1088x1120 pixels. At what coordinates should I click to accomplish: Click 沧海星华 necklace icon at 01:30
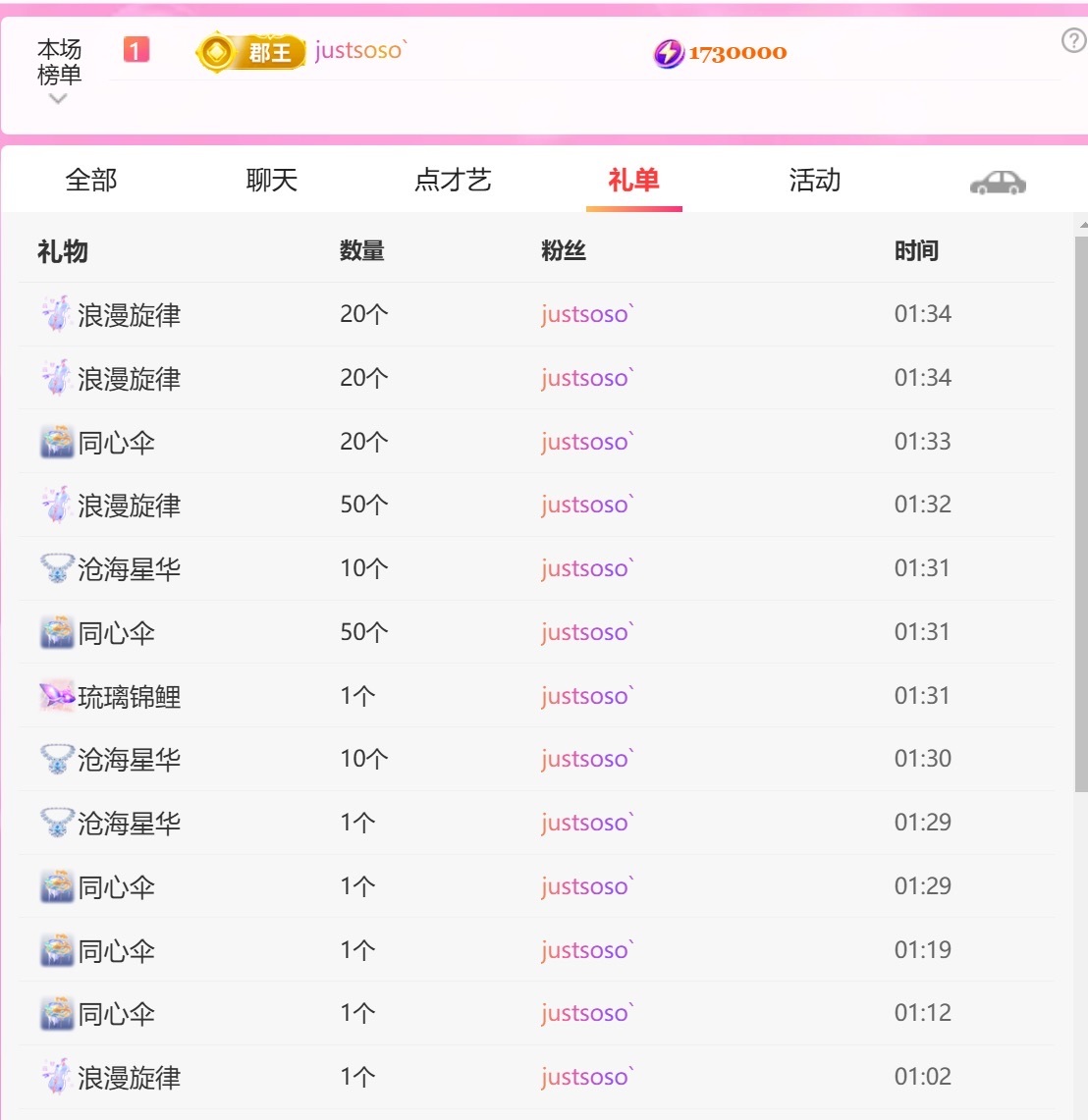tap(56, 759)
